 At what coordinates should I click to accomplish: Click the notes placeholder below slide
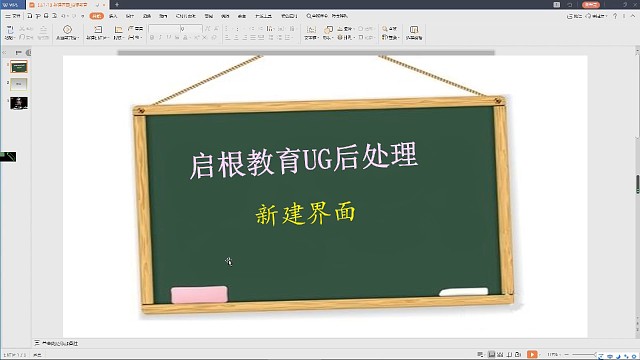(x=60, y=344)
